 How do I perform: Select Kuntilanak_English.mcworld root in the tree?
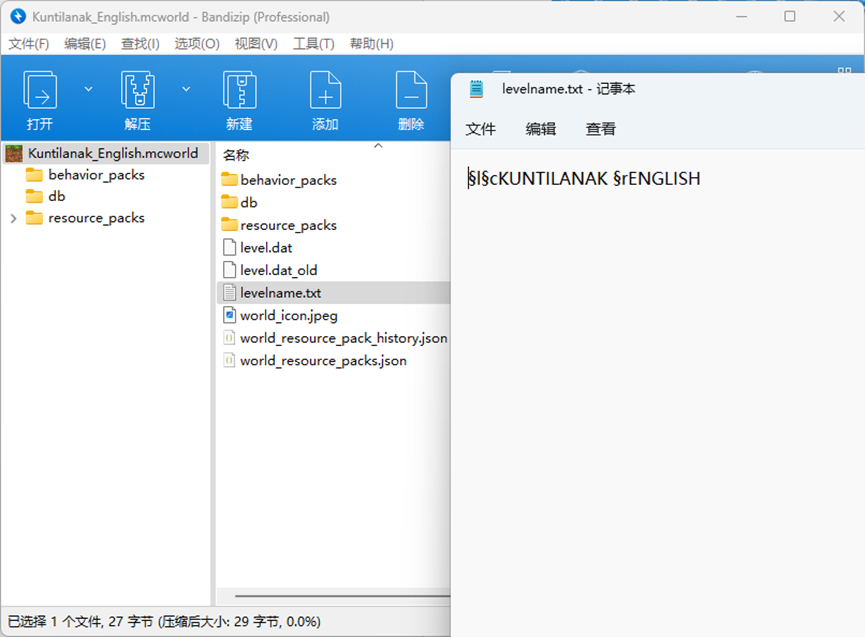[106, 153]
